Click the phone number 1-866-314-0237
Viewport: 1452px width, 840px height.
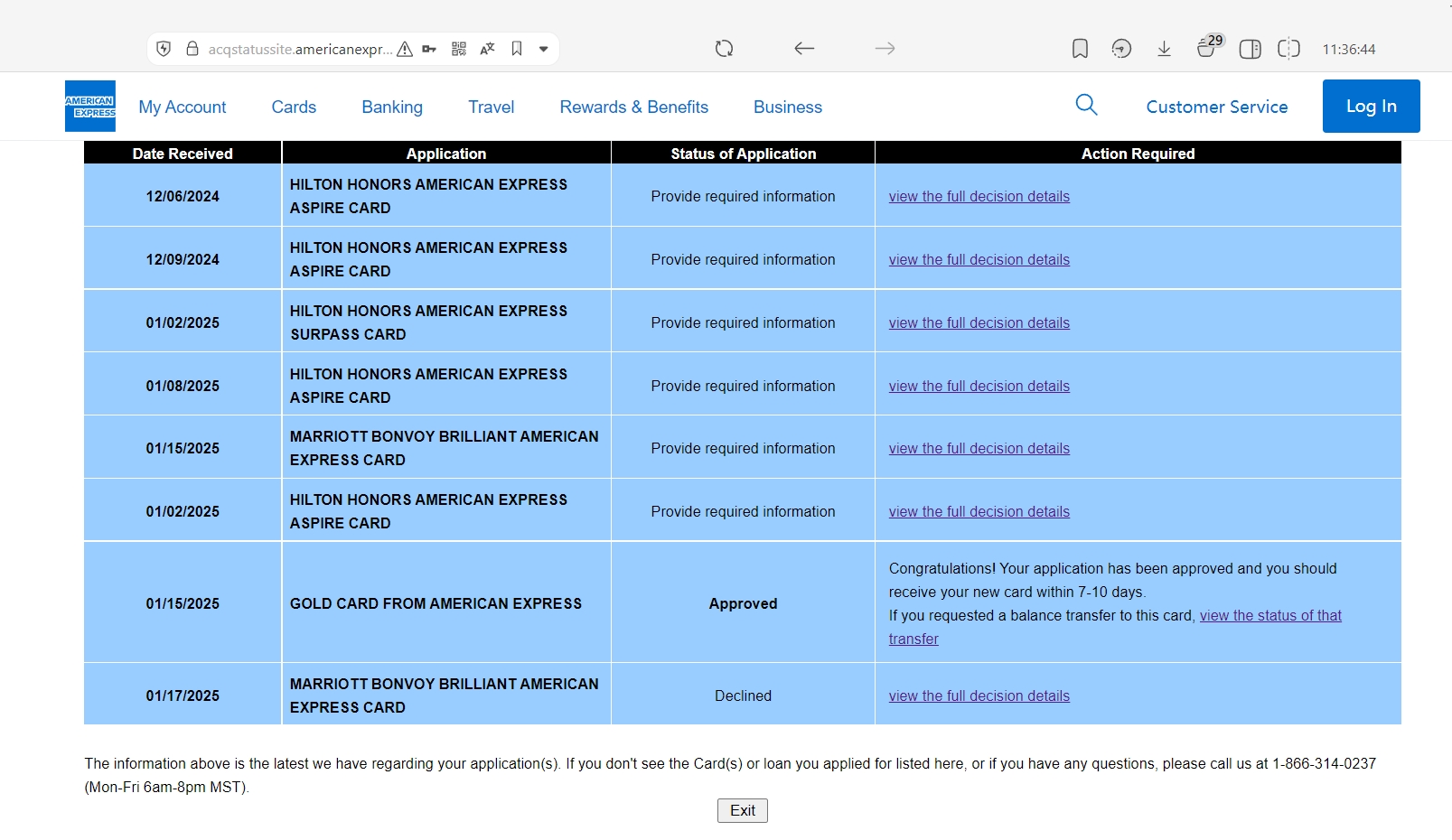(1324, 763)
